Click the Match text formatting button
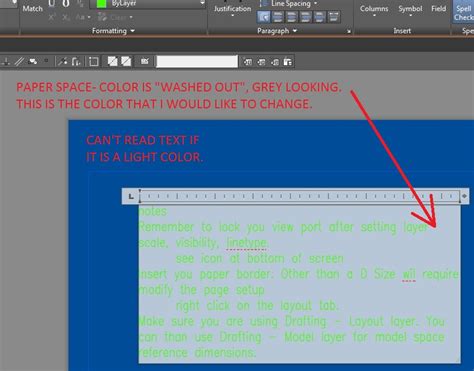The height and width of the screenshot is (371, 474). tap(32, 8)
